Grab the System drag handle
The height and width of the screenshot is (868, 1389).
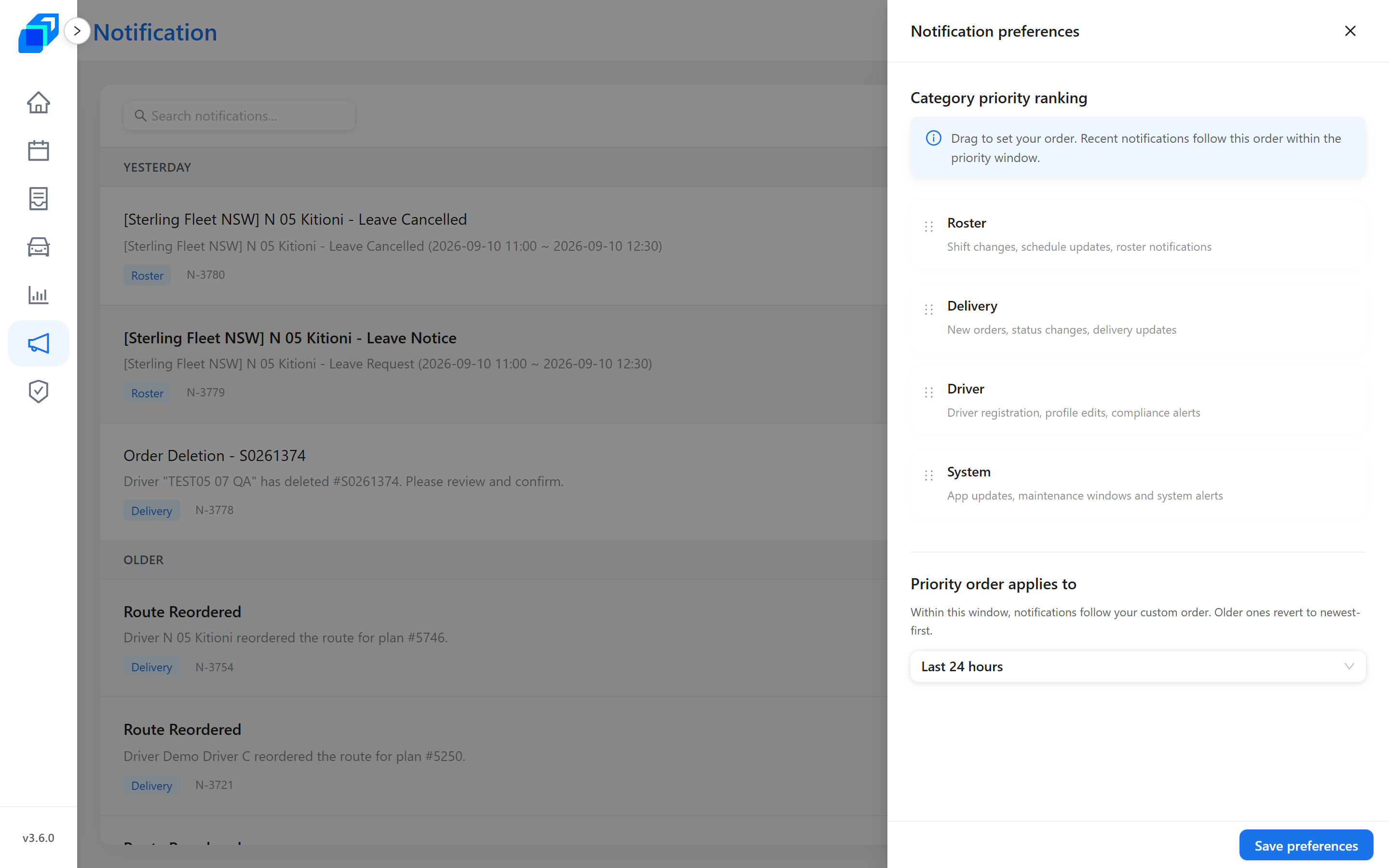[929, 475]
